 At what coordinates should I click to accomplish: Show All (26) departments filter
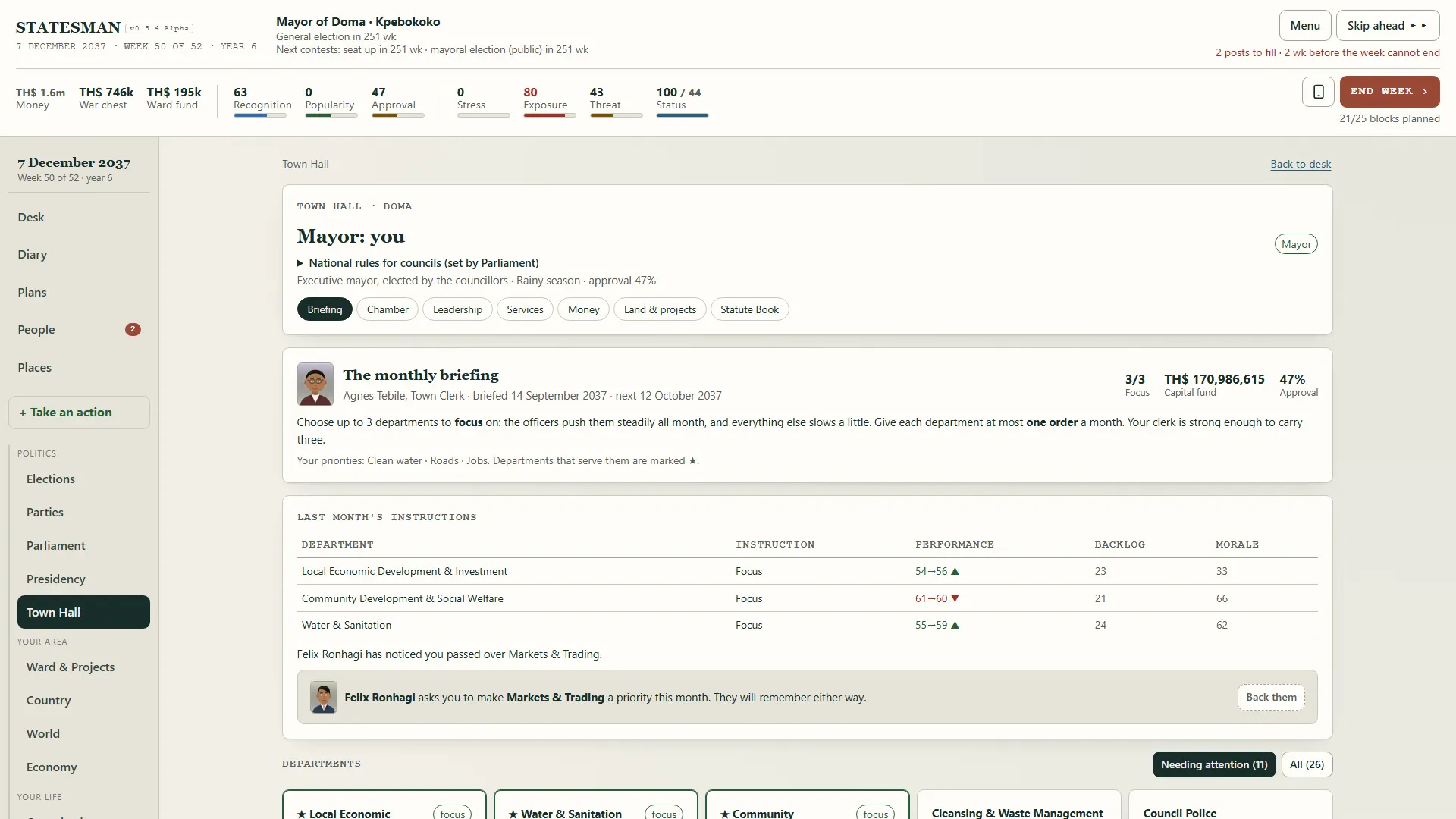point(1307,764)
